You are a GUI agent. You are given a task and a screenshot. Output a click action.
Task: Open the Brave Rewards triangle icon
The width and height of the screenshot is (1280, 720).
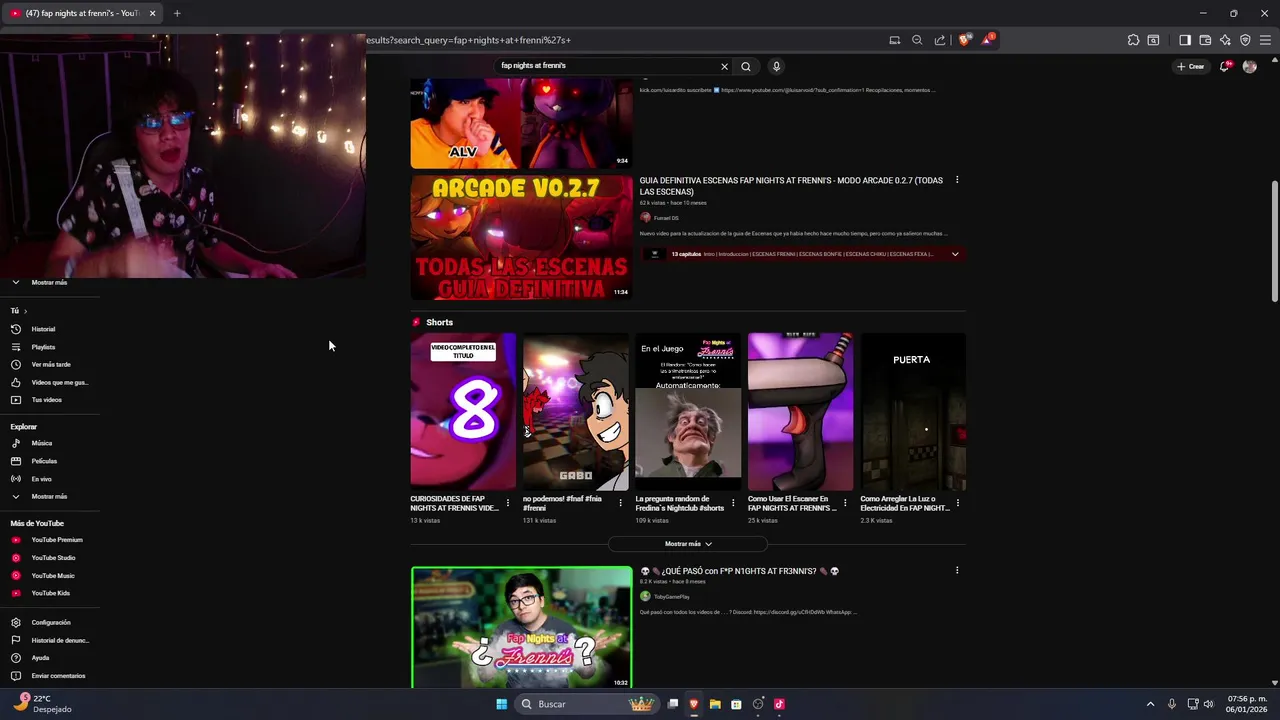(x=988, y=40)
